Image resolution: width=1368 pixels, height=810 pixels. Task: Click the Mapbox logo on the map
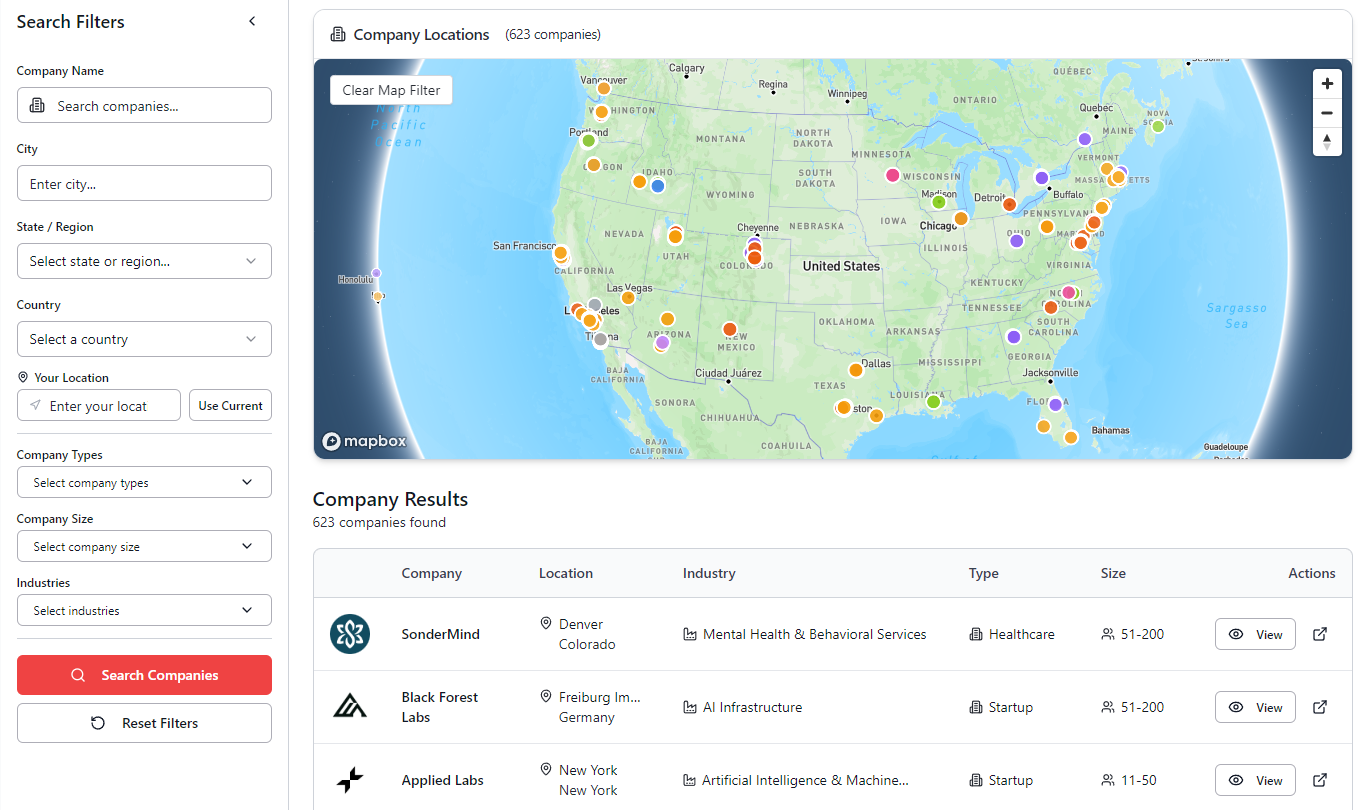(x=364, y=441)
